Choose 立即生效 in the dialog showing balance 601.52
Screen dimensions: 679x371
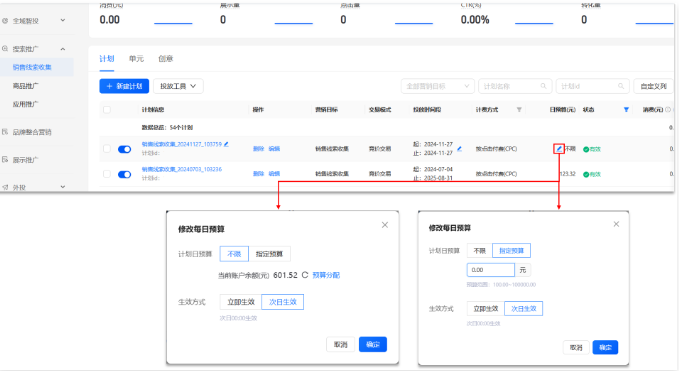click(x=241, y=302)
